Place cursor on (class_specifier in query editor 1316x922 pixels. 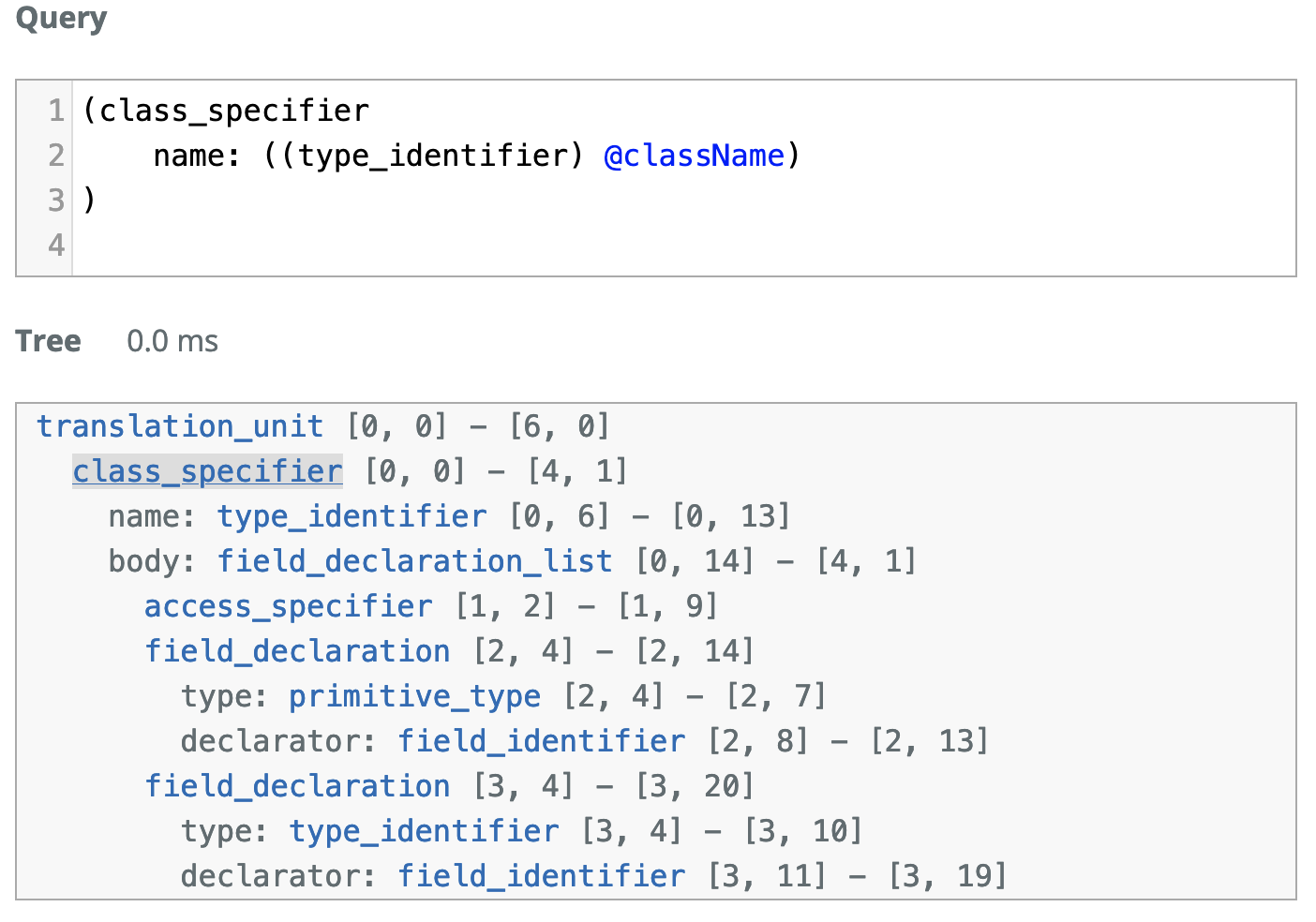coord(226,111)
